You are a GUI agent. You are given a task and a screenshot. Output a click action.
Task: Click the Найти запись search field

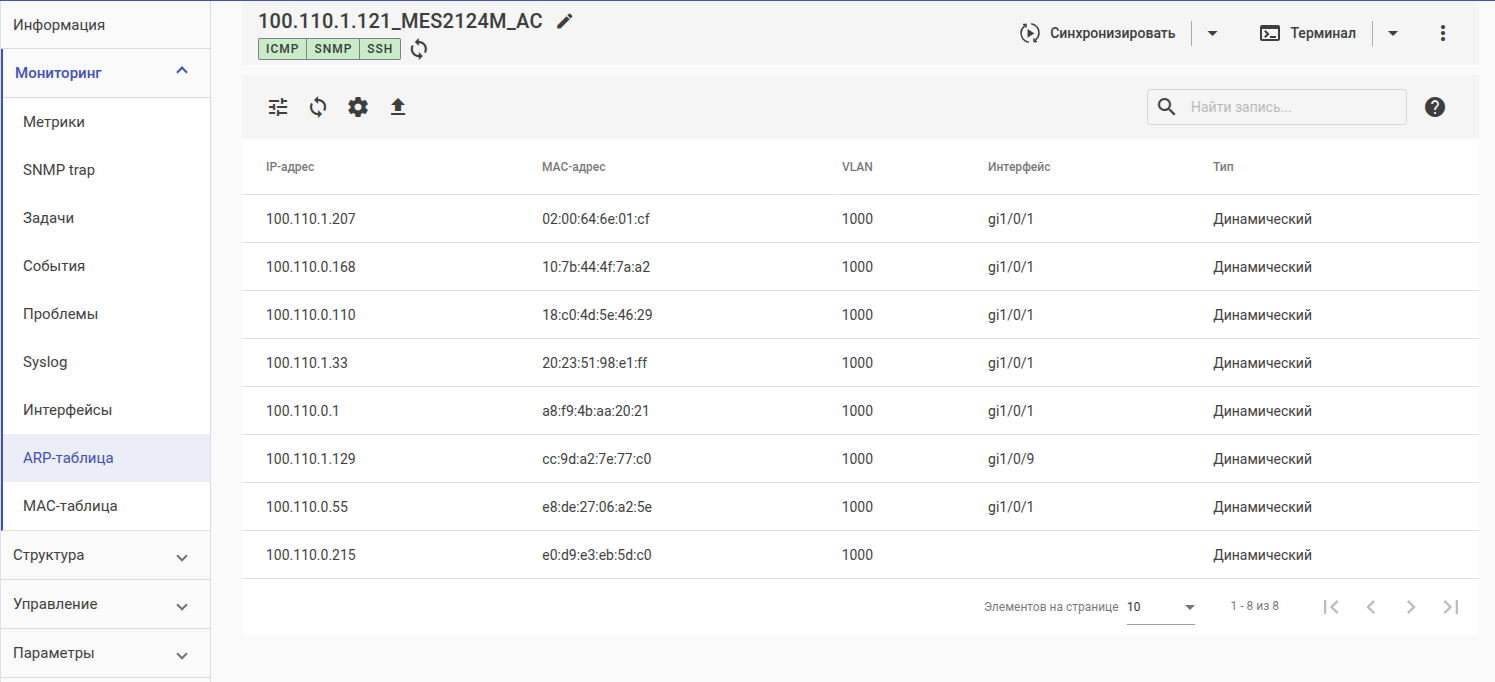click(1290, 107)
